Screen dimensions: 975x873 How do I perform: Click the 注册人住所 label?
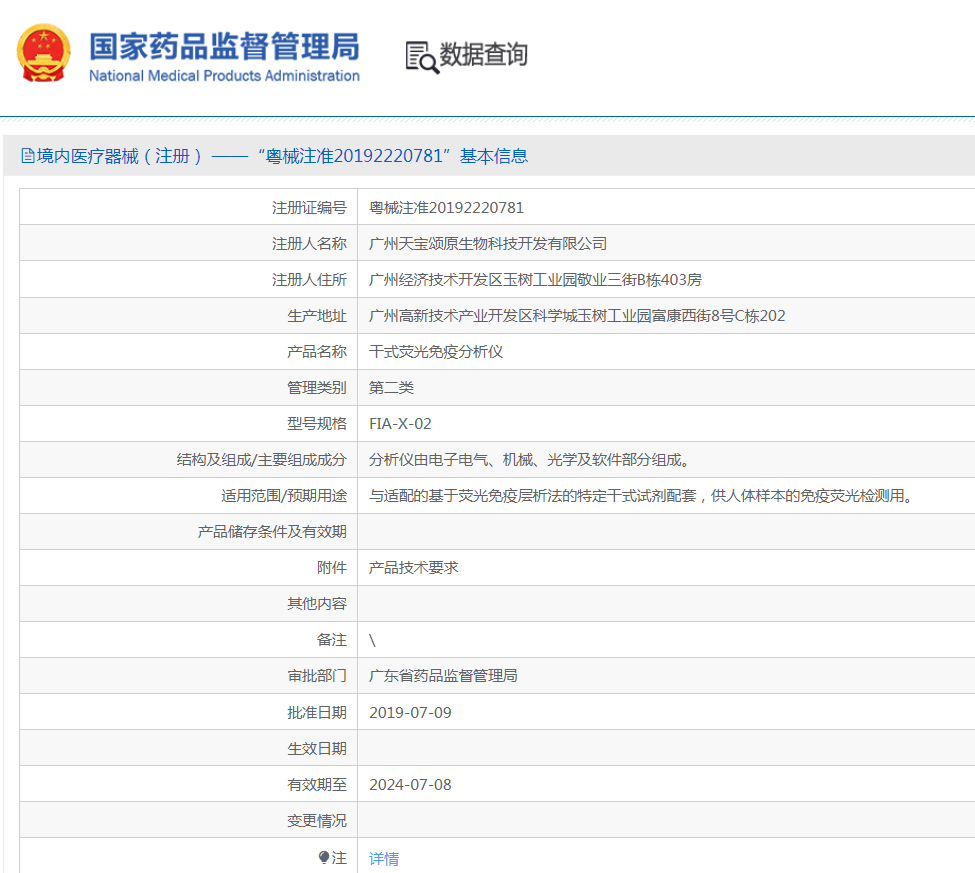[309, 280]
